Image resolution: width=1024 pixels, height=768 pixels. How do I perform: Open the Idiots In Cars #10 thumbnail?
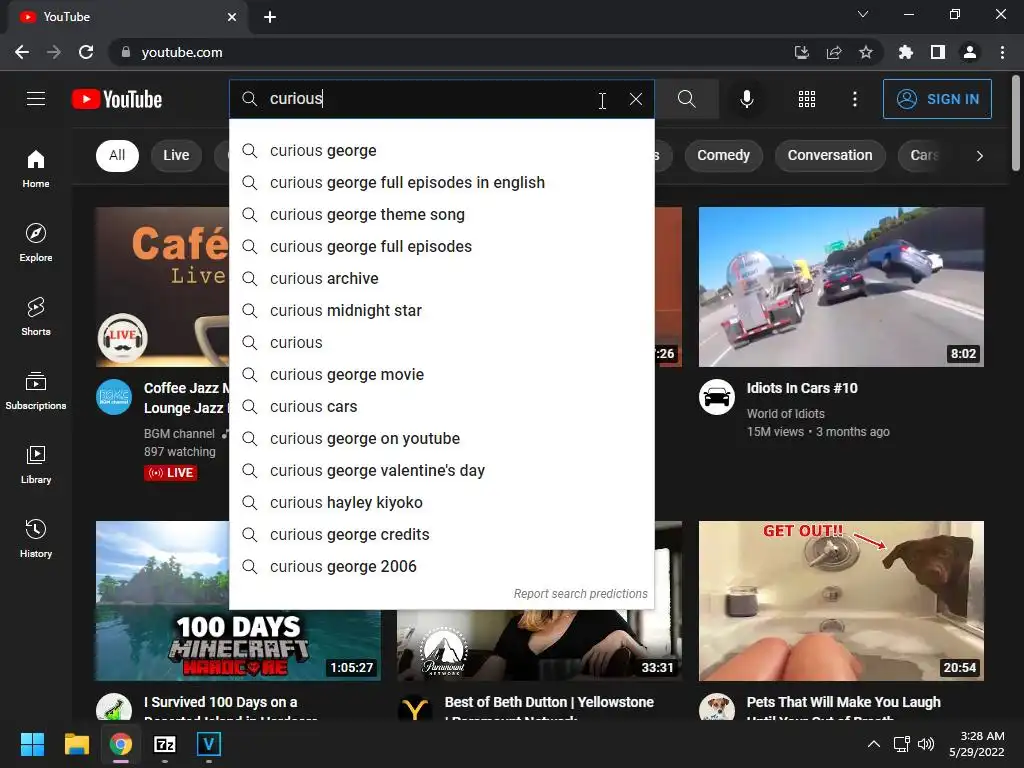(x=841, y=287)
